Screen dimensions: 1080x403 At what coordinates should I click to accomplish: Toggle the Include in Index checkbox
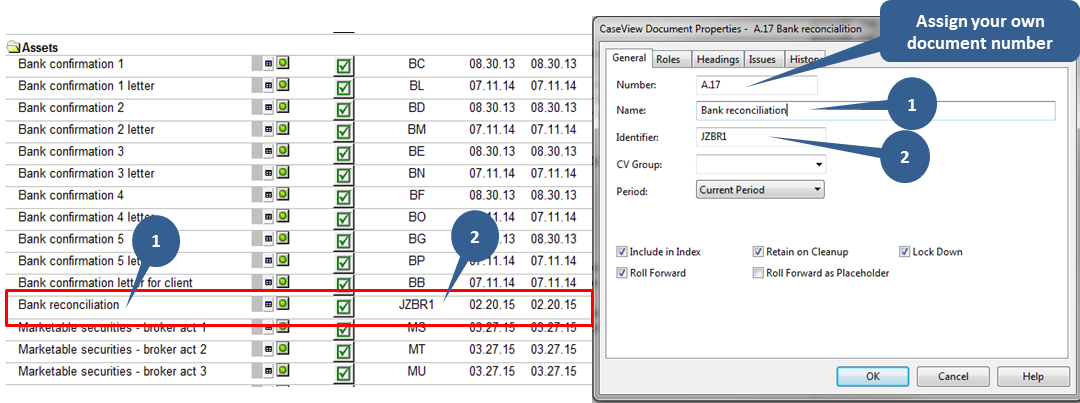coord(622,252)
